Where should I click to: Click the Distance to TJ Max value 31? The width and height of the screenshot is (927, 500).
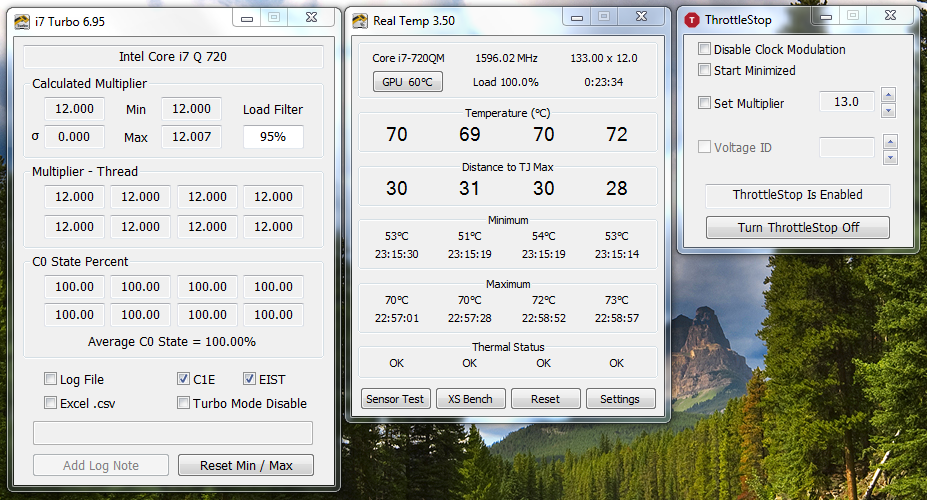tap(469, 188)
